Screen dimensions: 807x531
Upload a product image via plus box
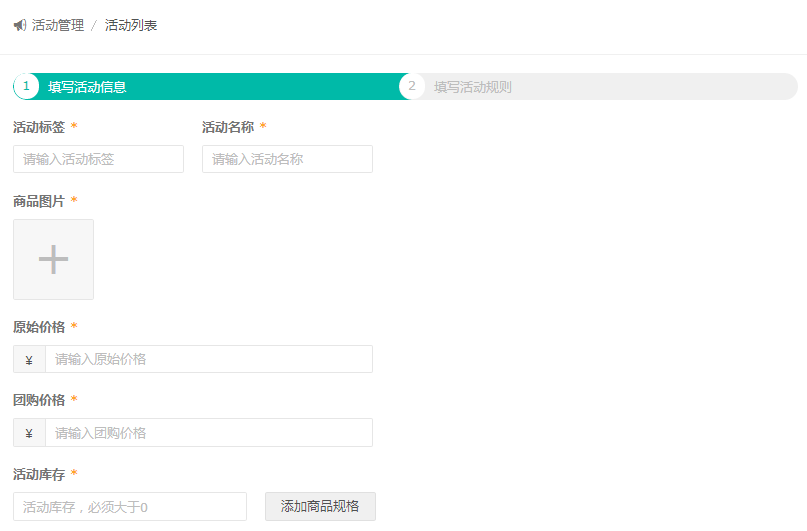pos(54,259)
